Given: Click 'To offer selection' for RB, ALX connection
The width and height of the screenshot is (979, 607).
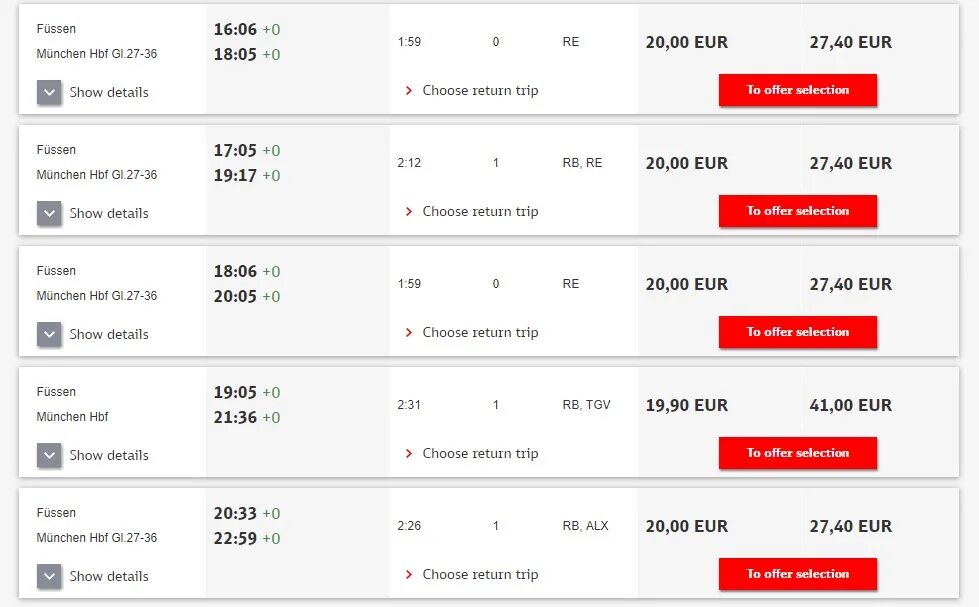Looking at the screenshot, I should coord(798,574).
